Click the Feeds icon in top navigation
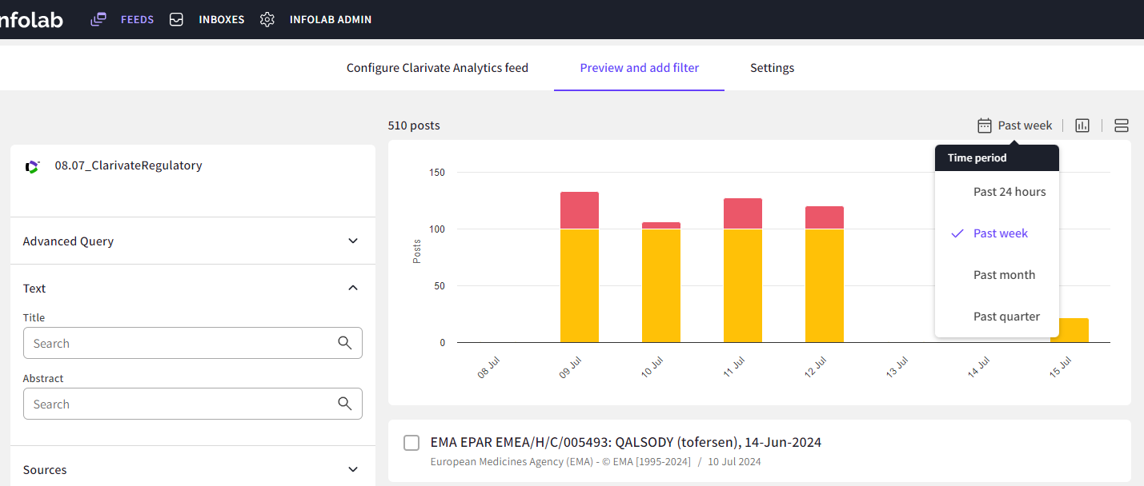The image size is (1144, 486). pyautogui.click(x=98, y=19)
